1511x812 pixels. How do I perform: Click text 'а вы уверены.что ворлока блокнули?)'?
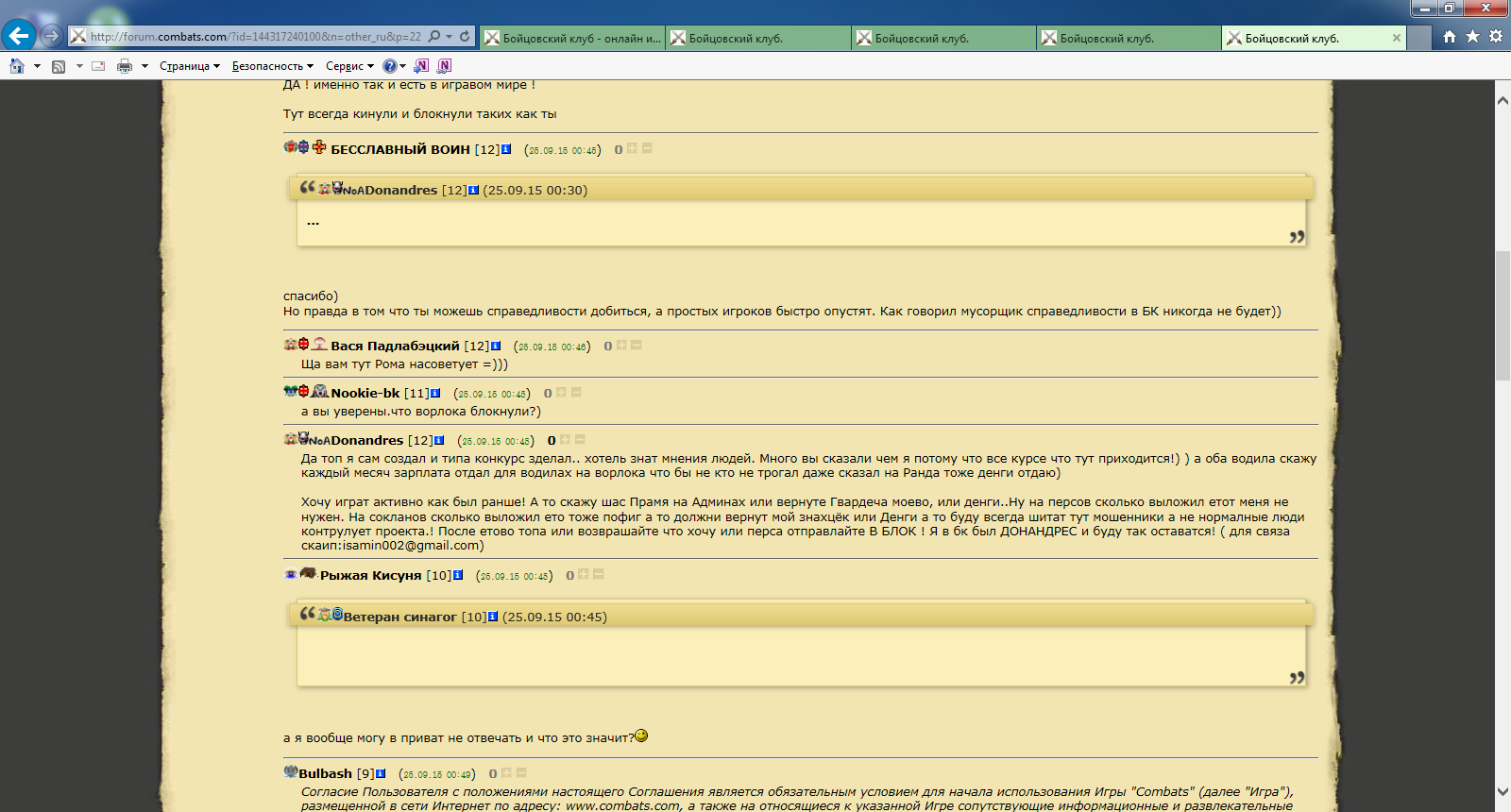421,411
